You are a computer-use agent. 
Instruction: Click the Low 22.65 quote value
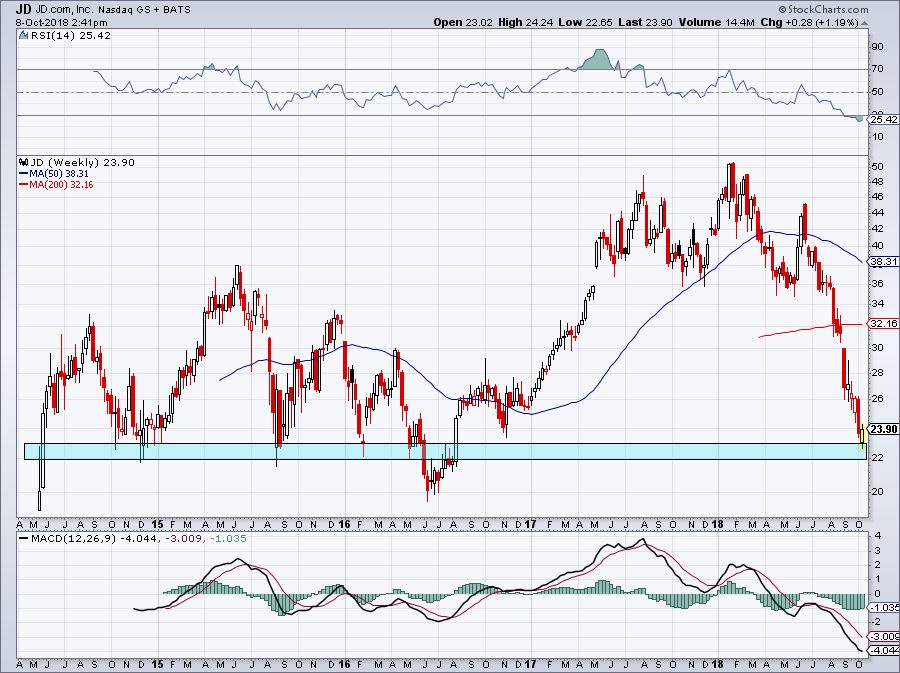(585, 22)
